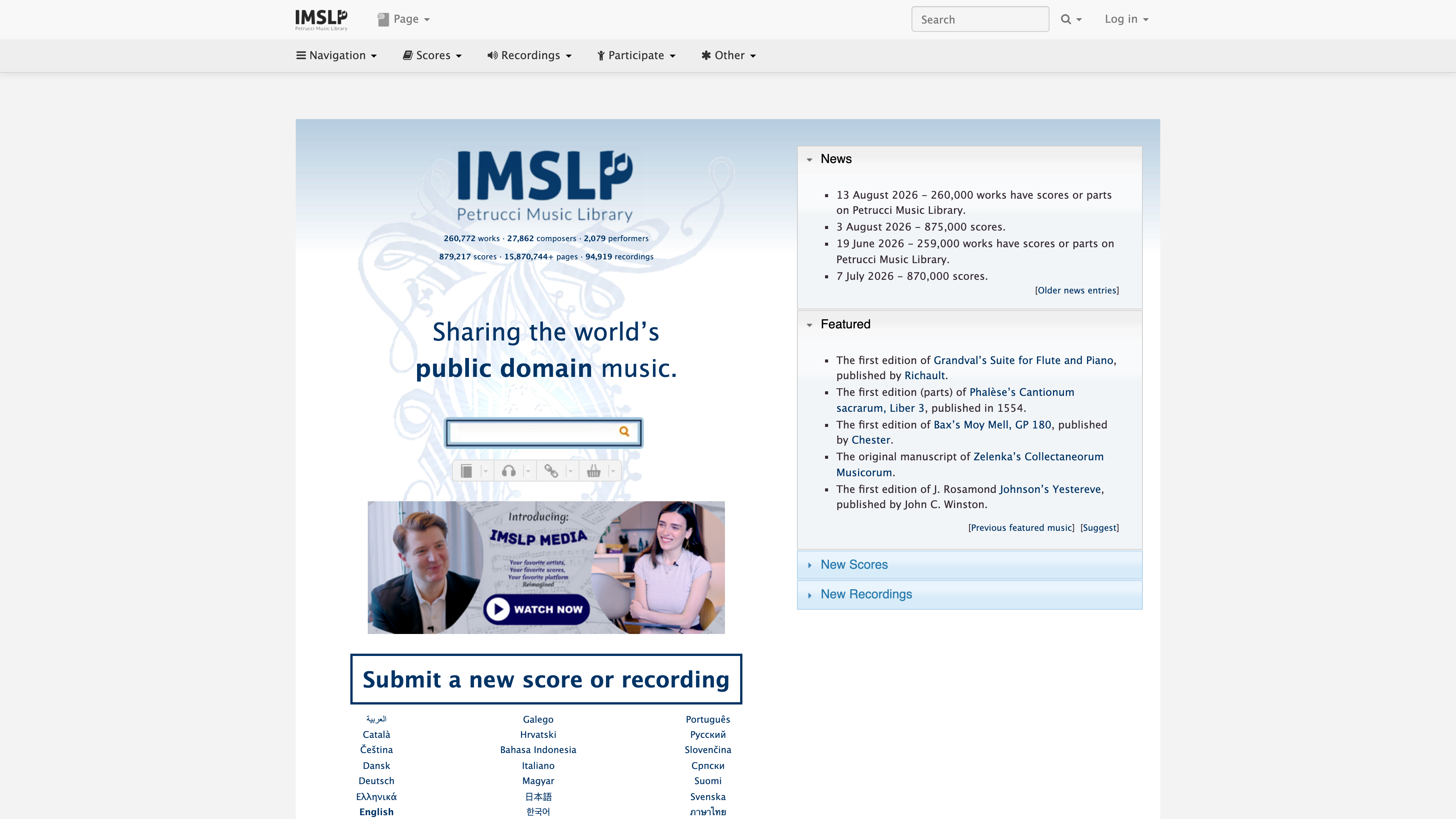Expand the arrow next to the book icon

tap(485, 471)
